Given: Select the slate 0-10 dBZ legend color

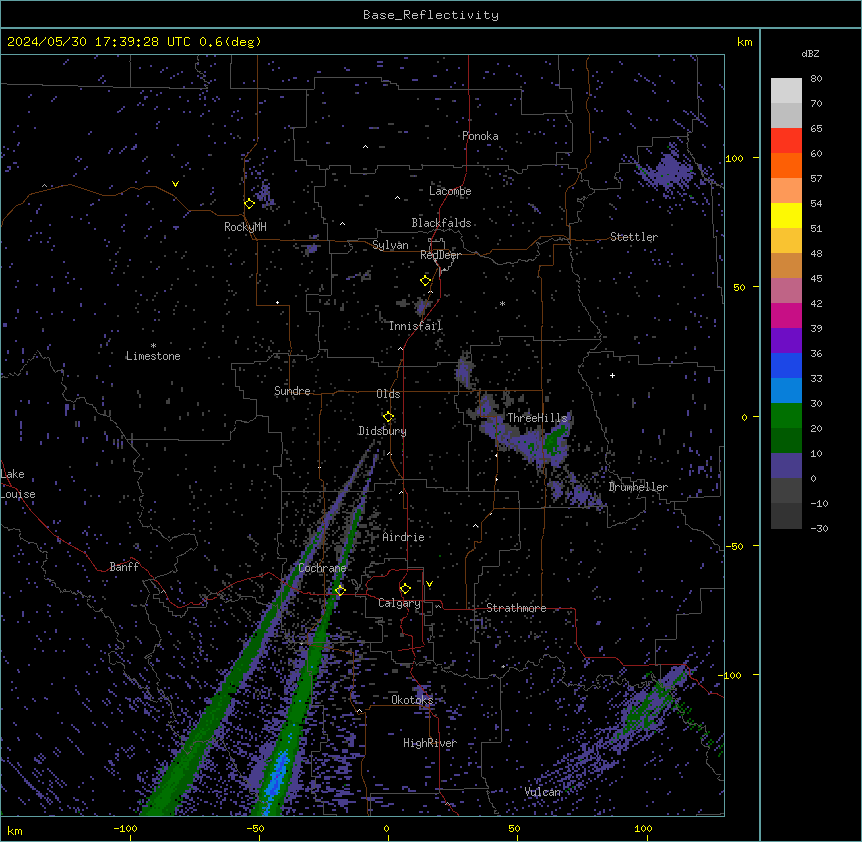Looking at the screenshot, I should (786, 466).
